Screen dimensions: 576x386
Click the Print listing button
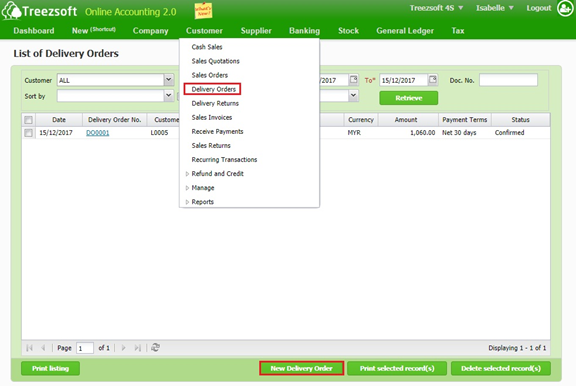coord(50,368)
